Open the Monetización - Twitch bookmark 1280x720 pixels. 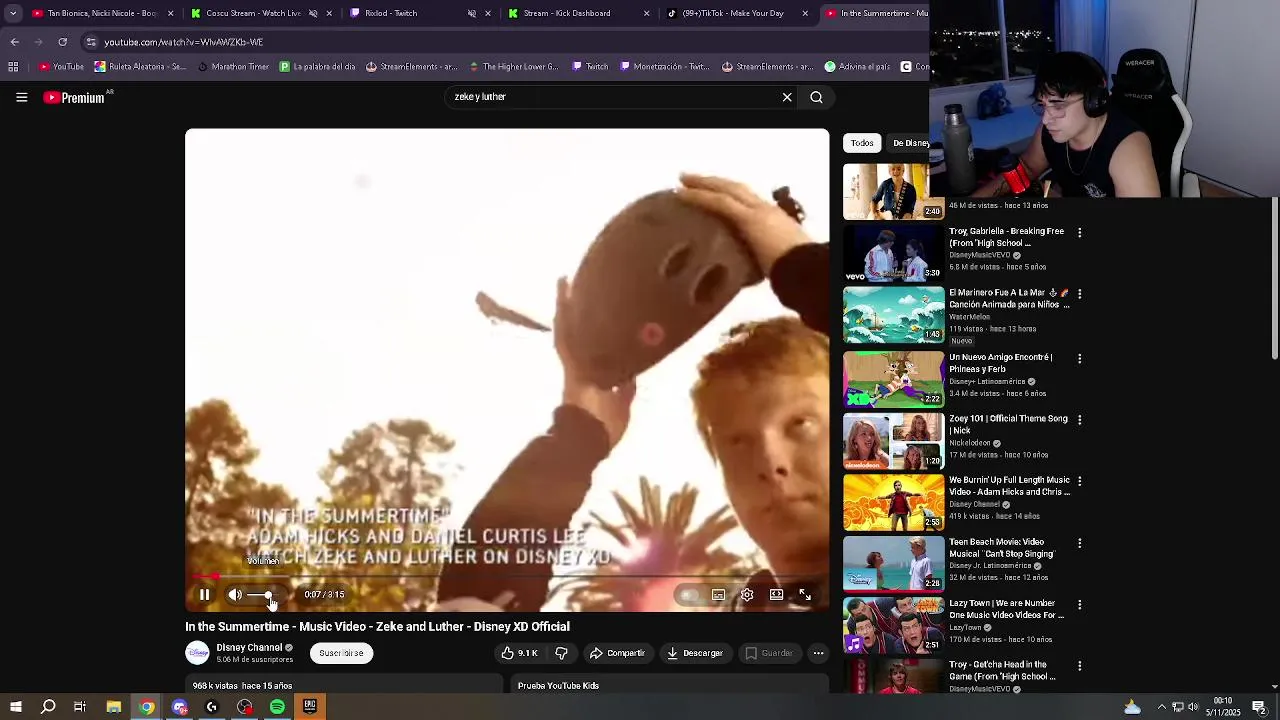pos(665,67)
